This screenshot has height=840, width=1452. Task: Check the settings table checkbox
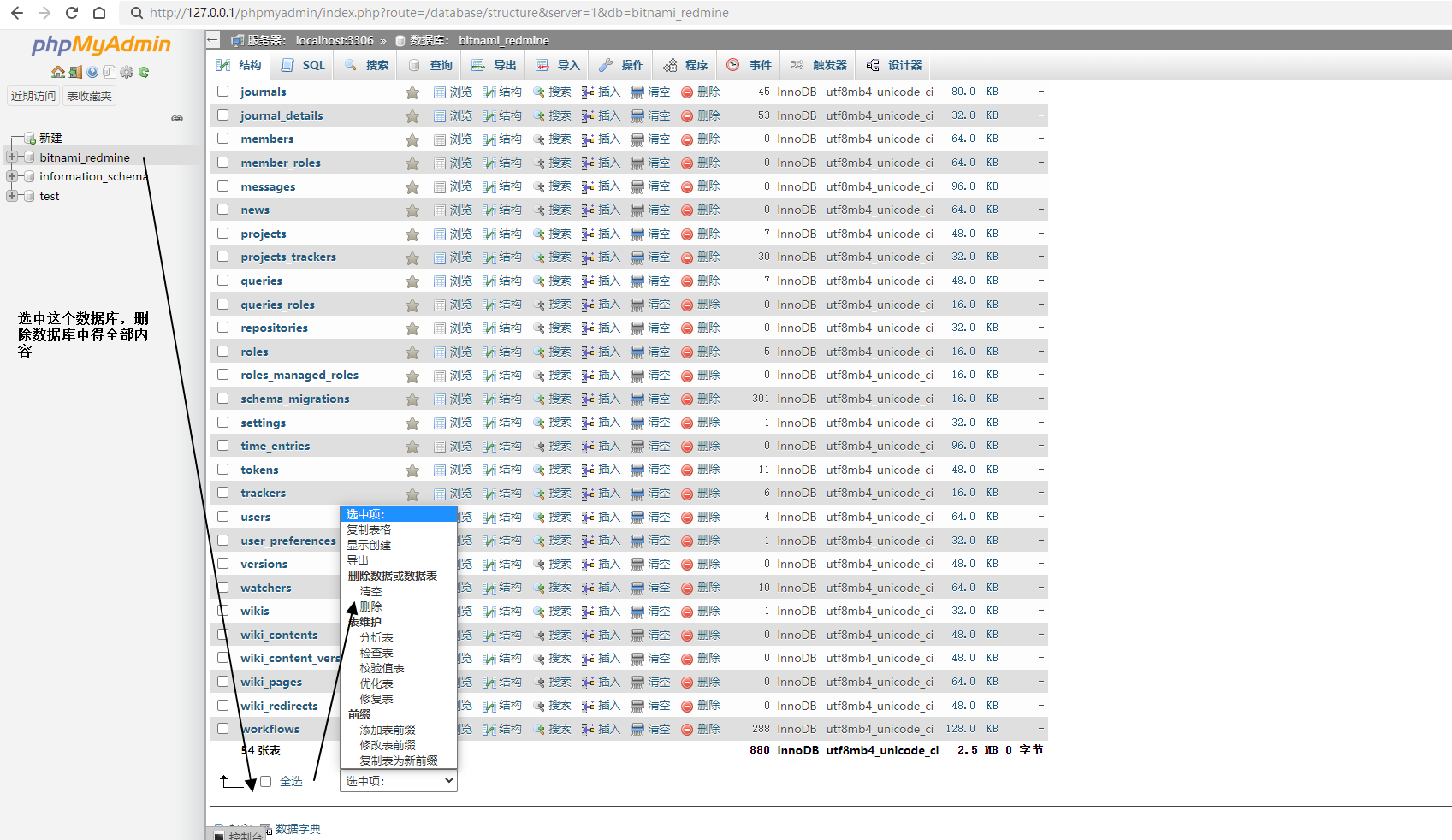click(223, 422)
